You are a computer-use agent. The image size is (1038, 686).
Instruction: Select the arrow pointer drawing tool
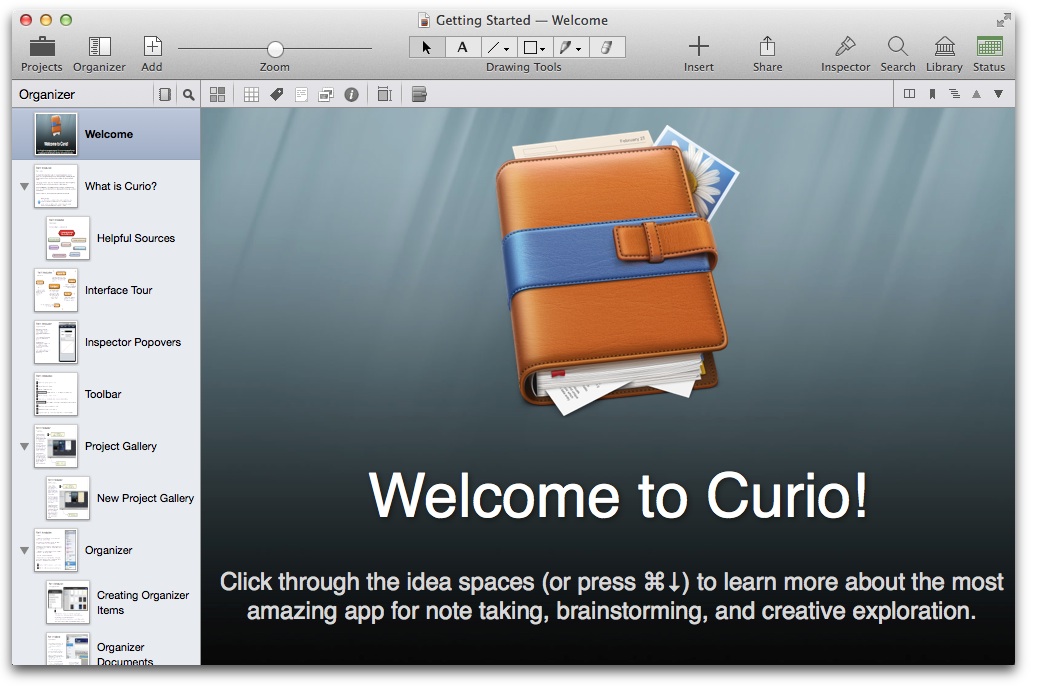[427, 48]
